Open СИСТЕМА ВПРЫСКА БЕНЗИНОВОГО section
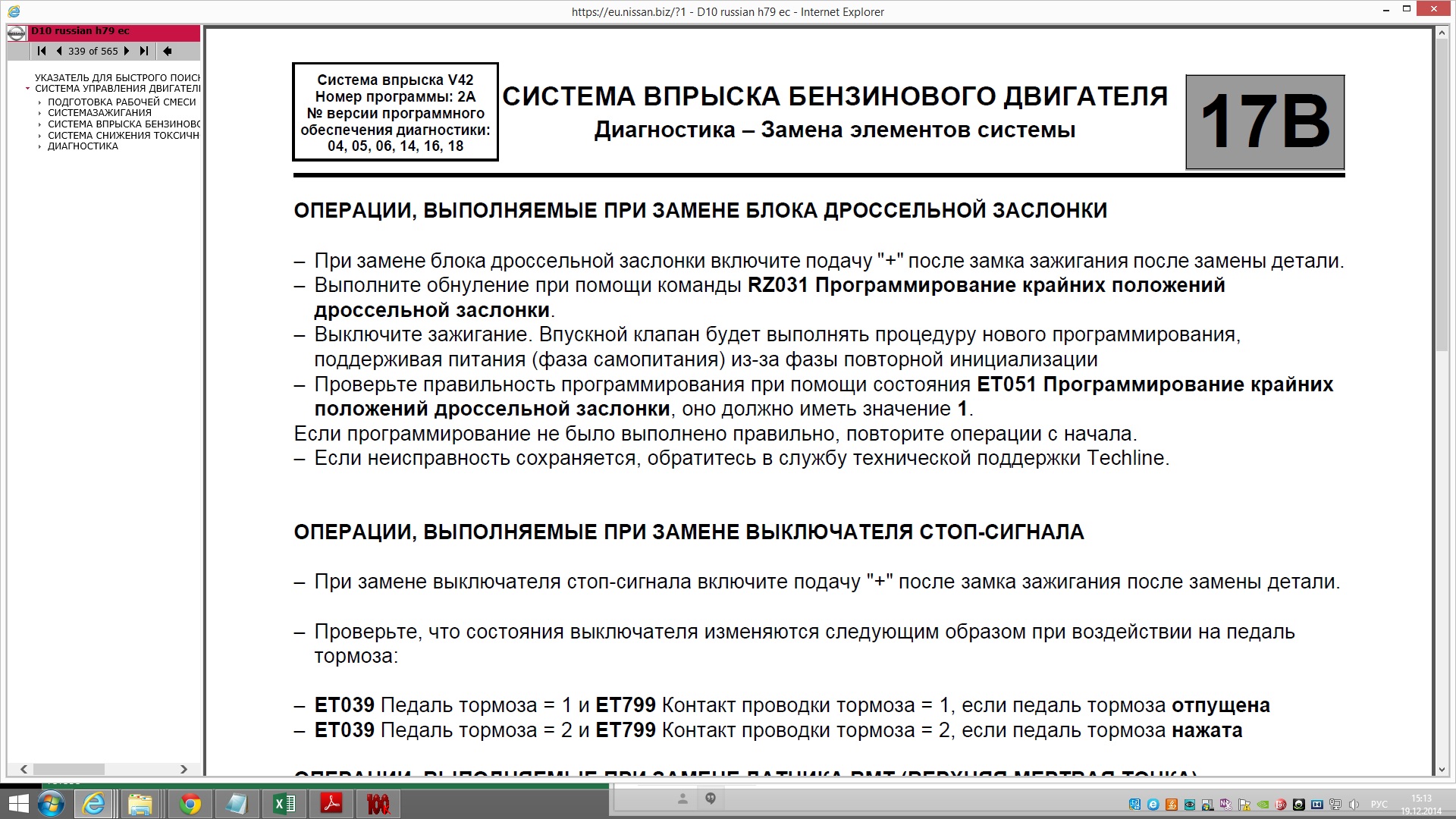 (124, 124)
